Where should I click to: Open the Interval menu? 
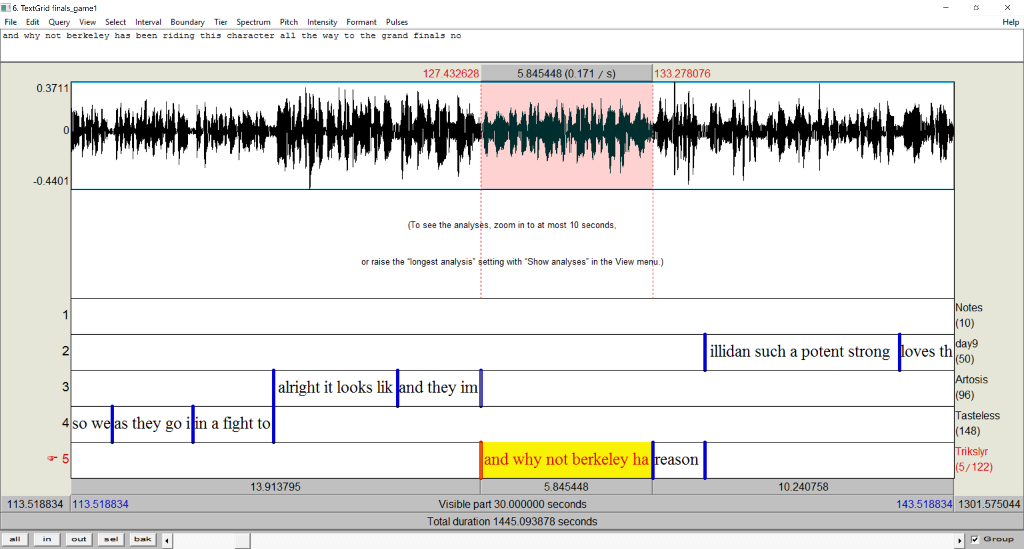click(148, 22)
